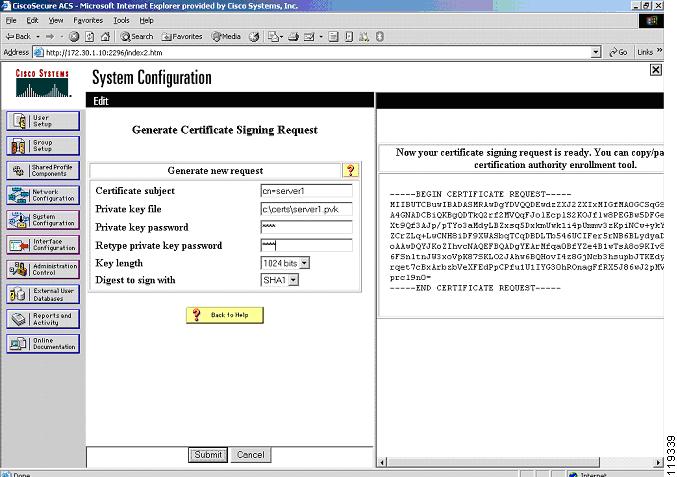Click the Private key file field
This screenshot has width=677, height=477.
coord(307,209)
